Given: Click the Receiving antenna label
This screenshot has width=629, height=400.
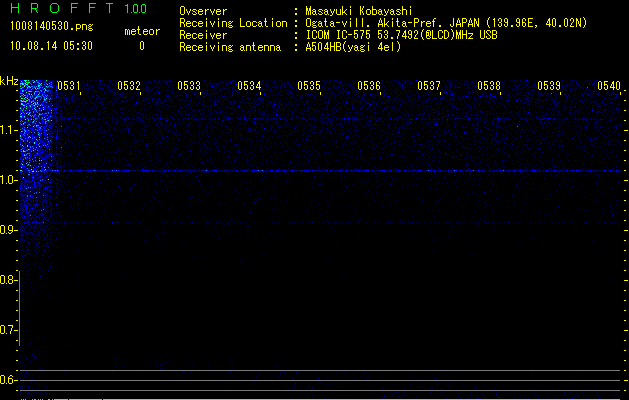Looking at the screenshot, I should click(x=230, y=47).
